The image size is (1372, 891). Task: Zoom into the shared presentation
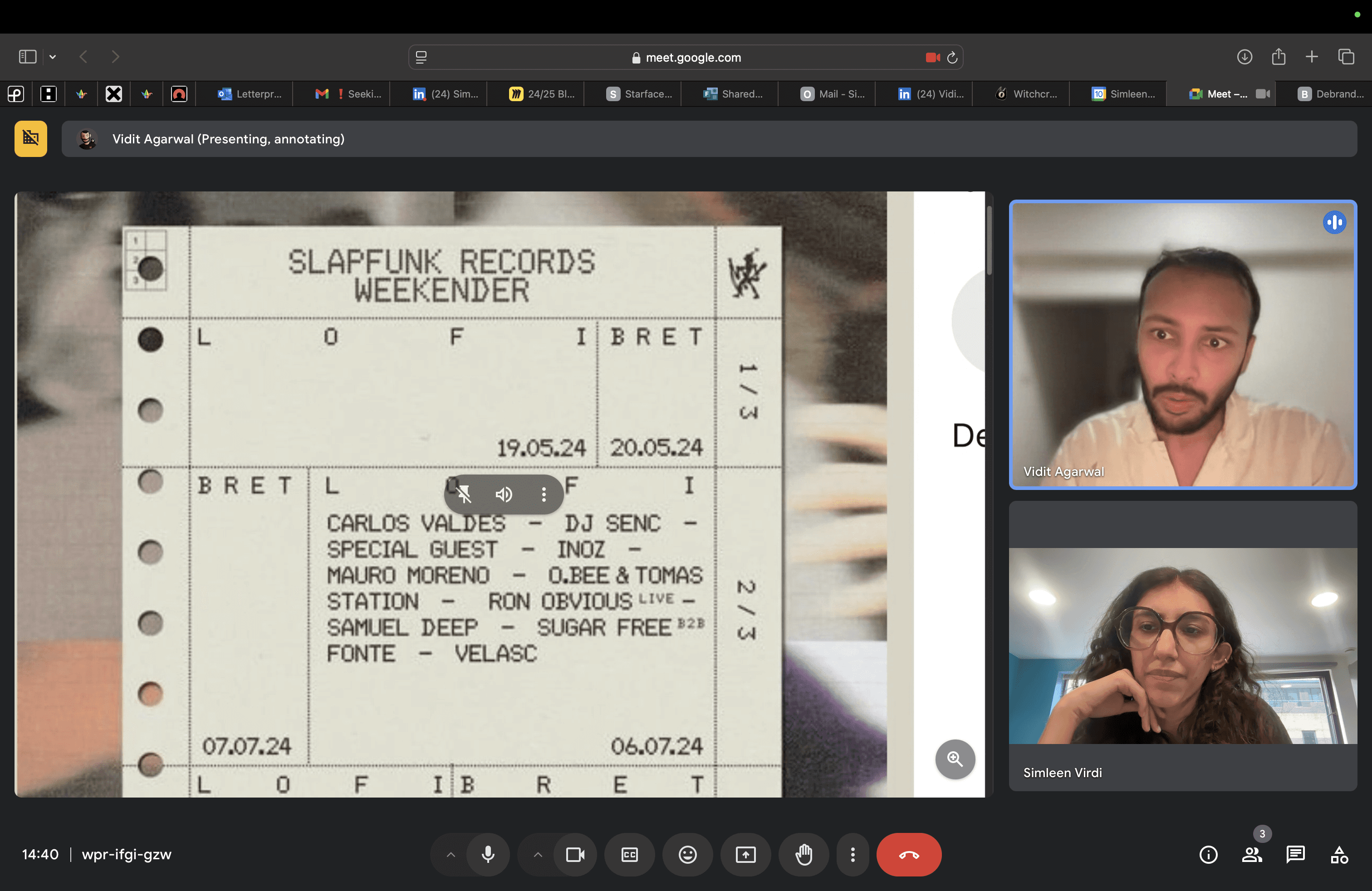pyautogui.click(x=955, y=759)
